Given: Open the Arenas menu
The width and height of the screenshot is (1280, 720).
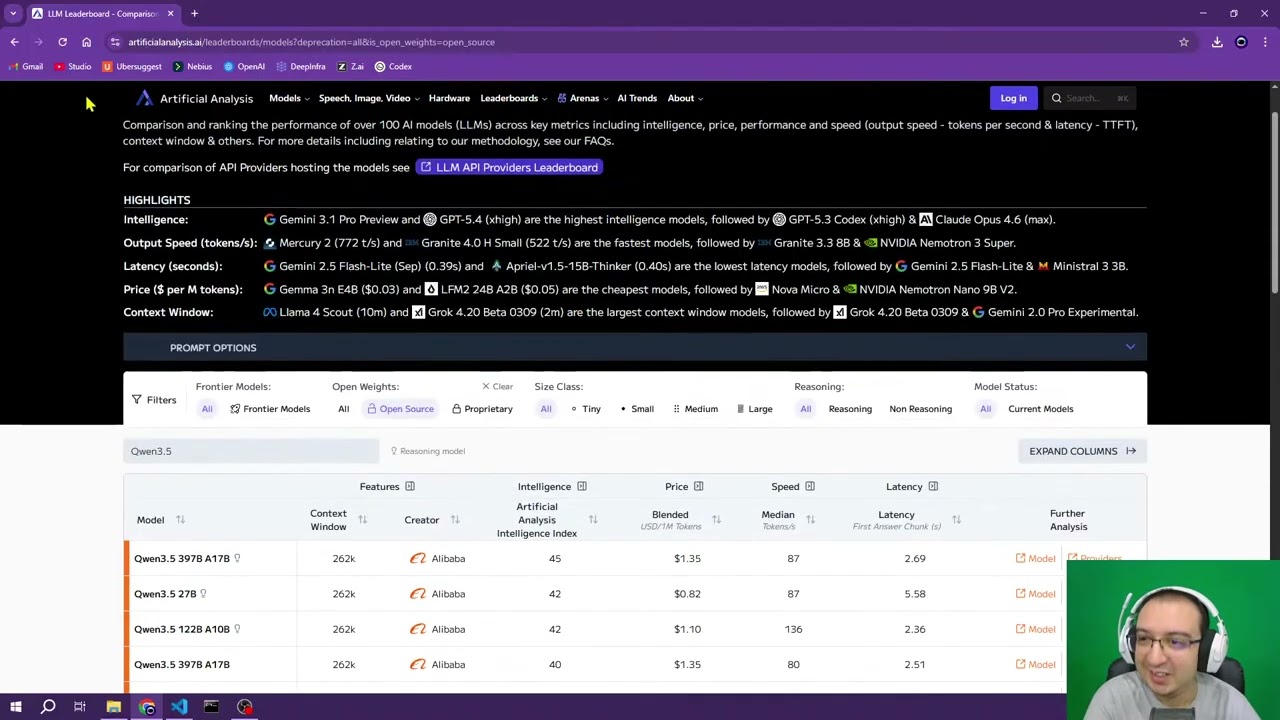Looking at the screenshot, I should 583,98.
